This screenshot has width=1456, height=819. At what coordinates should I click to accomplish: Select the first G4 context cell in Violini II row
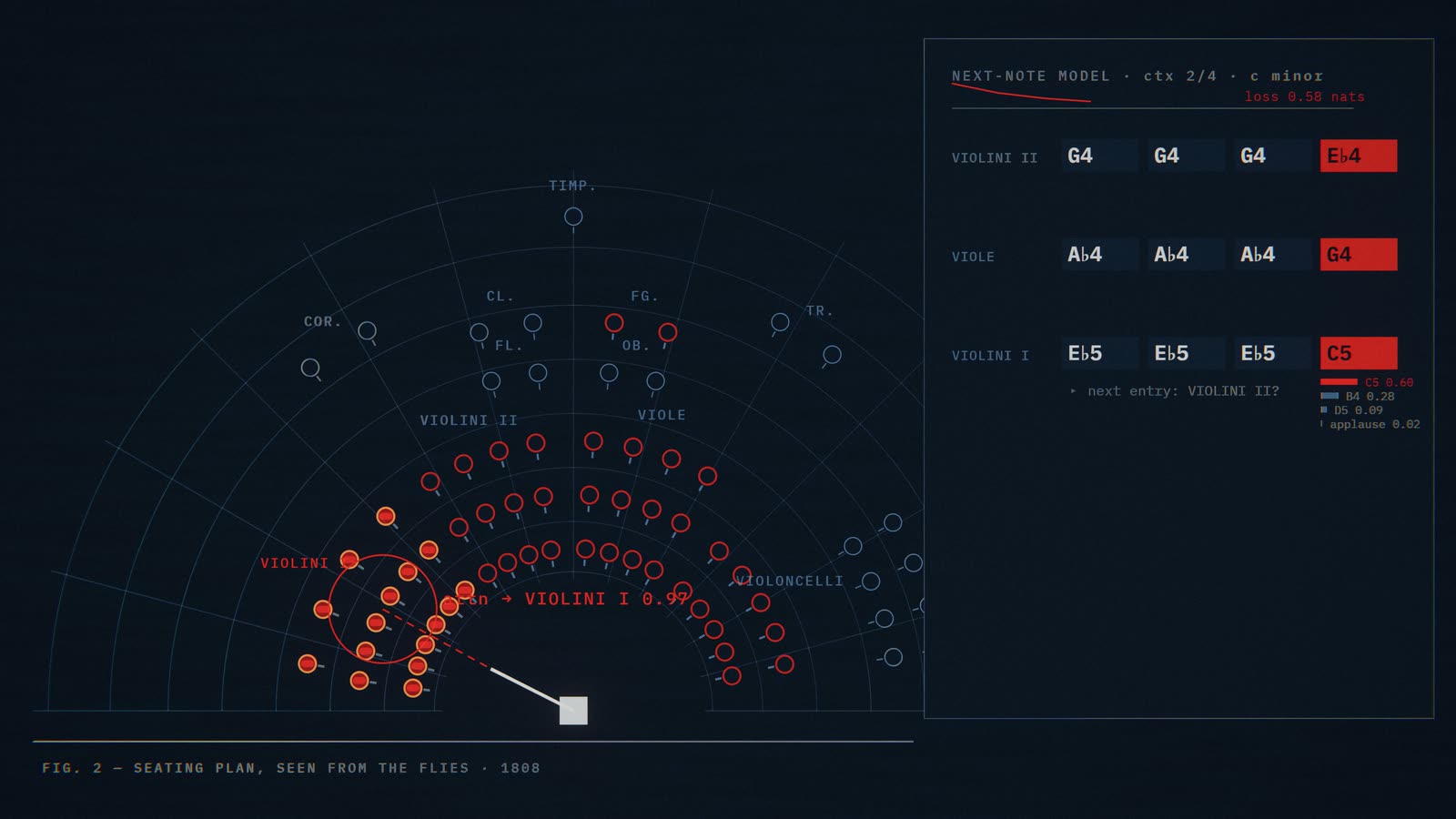tap(1099, 156)
